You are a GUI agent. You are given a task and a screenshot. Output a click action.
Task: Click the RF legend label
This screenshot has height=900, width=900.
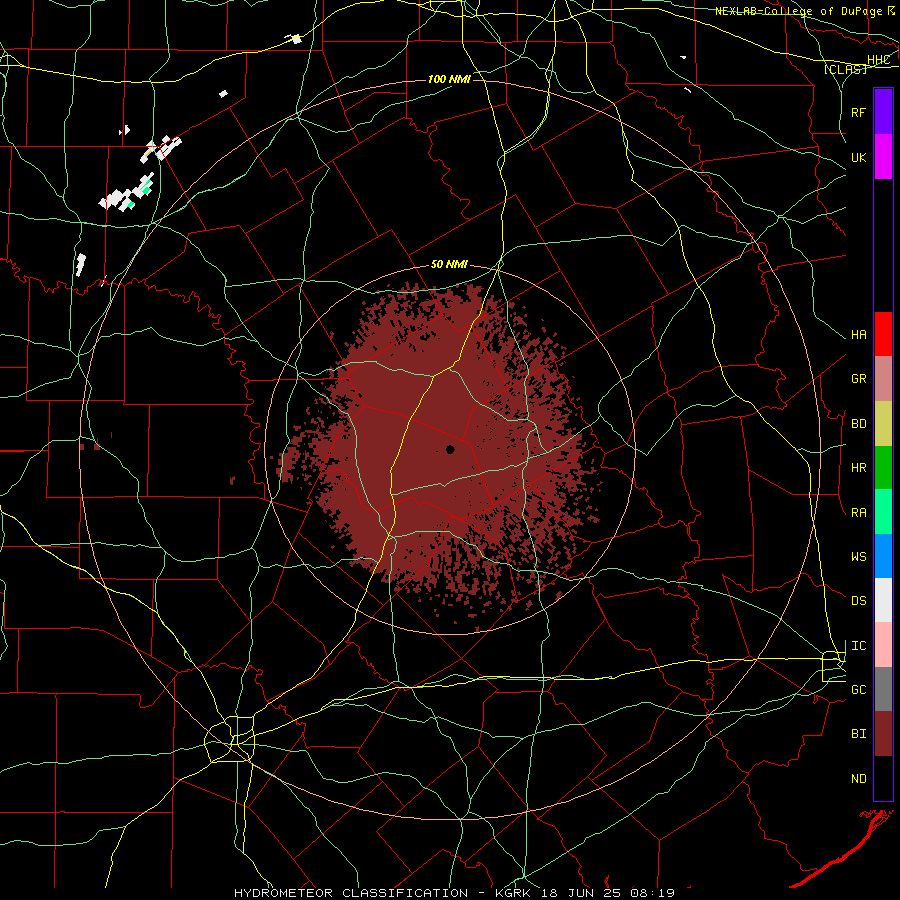pos(858,112)
